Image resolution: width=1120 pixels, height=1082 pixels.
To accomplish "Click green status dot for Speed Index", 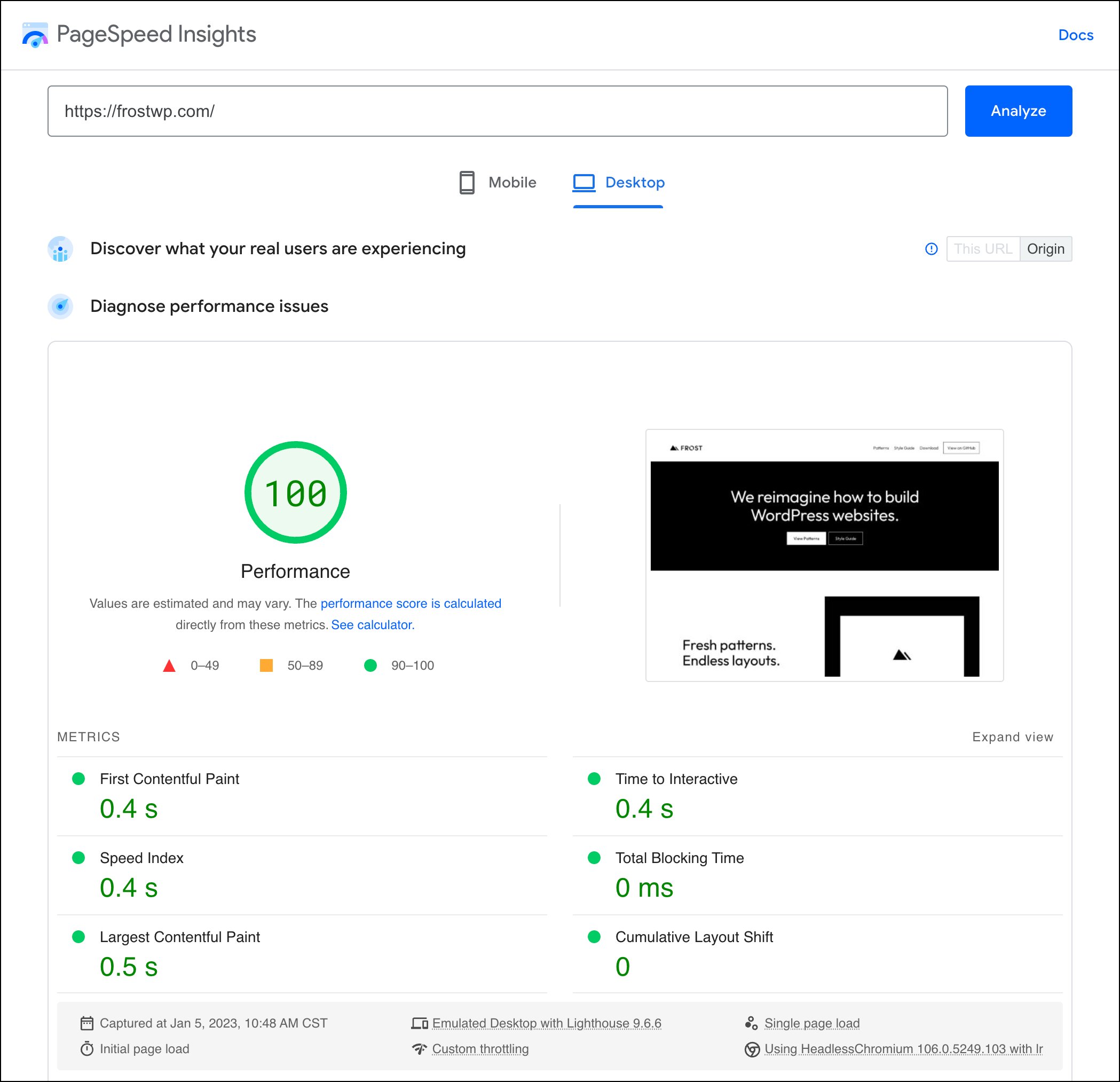I will pos(79,857).
